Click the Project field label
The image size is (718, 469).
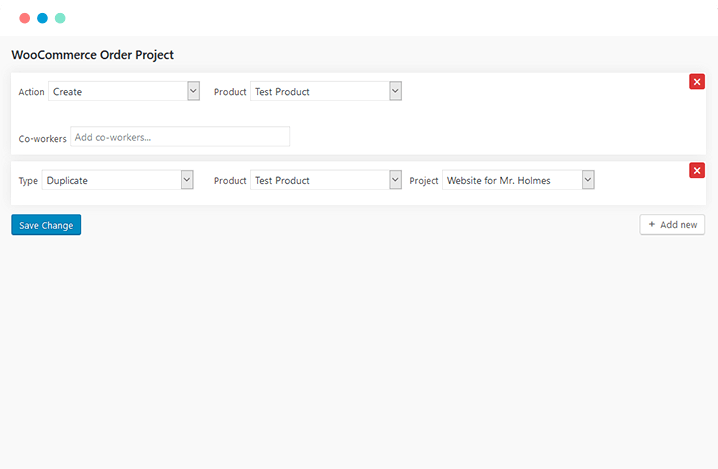pyautogui.click(x=424, y=181)
